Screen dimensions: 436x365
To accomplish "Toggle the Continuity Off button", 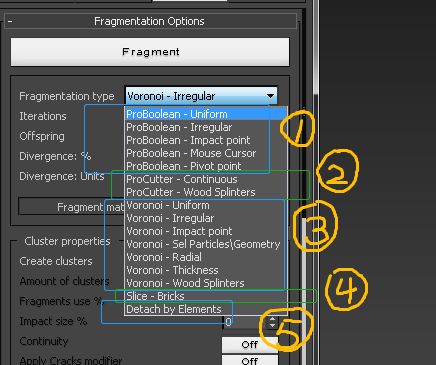I will tap(250, 344).
